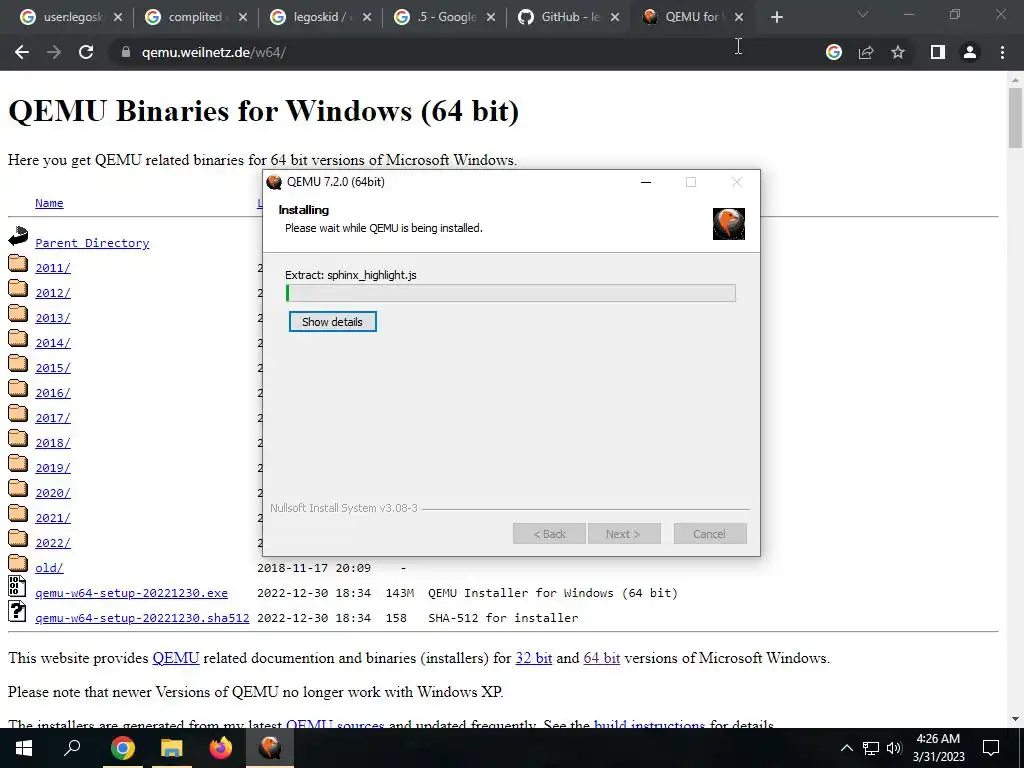Click the Chrome taskbar icon
This screenshot has height=768, width=1024.
123,748
